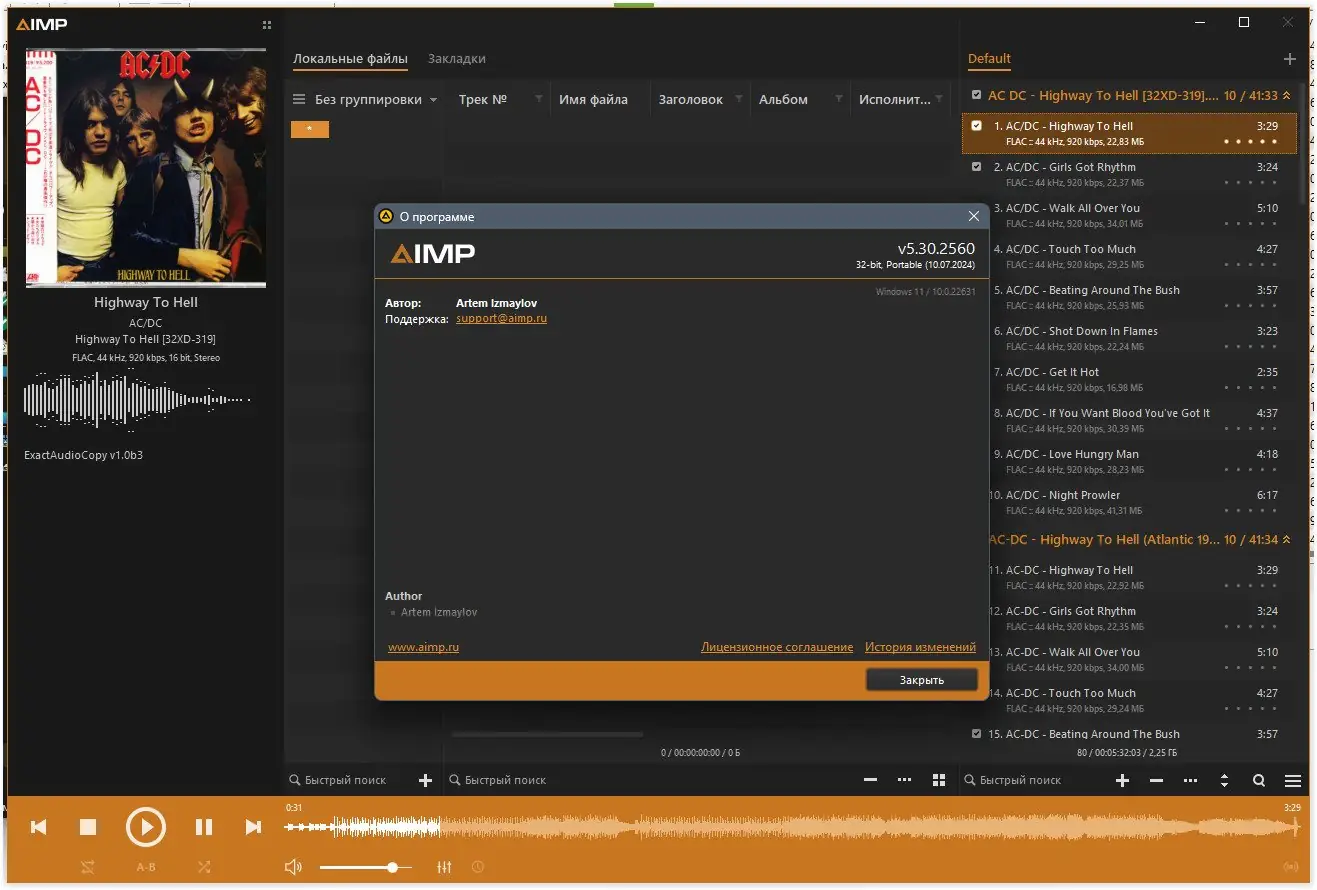
Task: Toggle the shuffle playback icon
Action: [204, 867]
